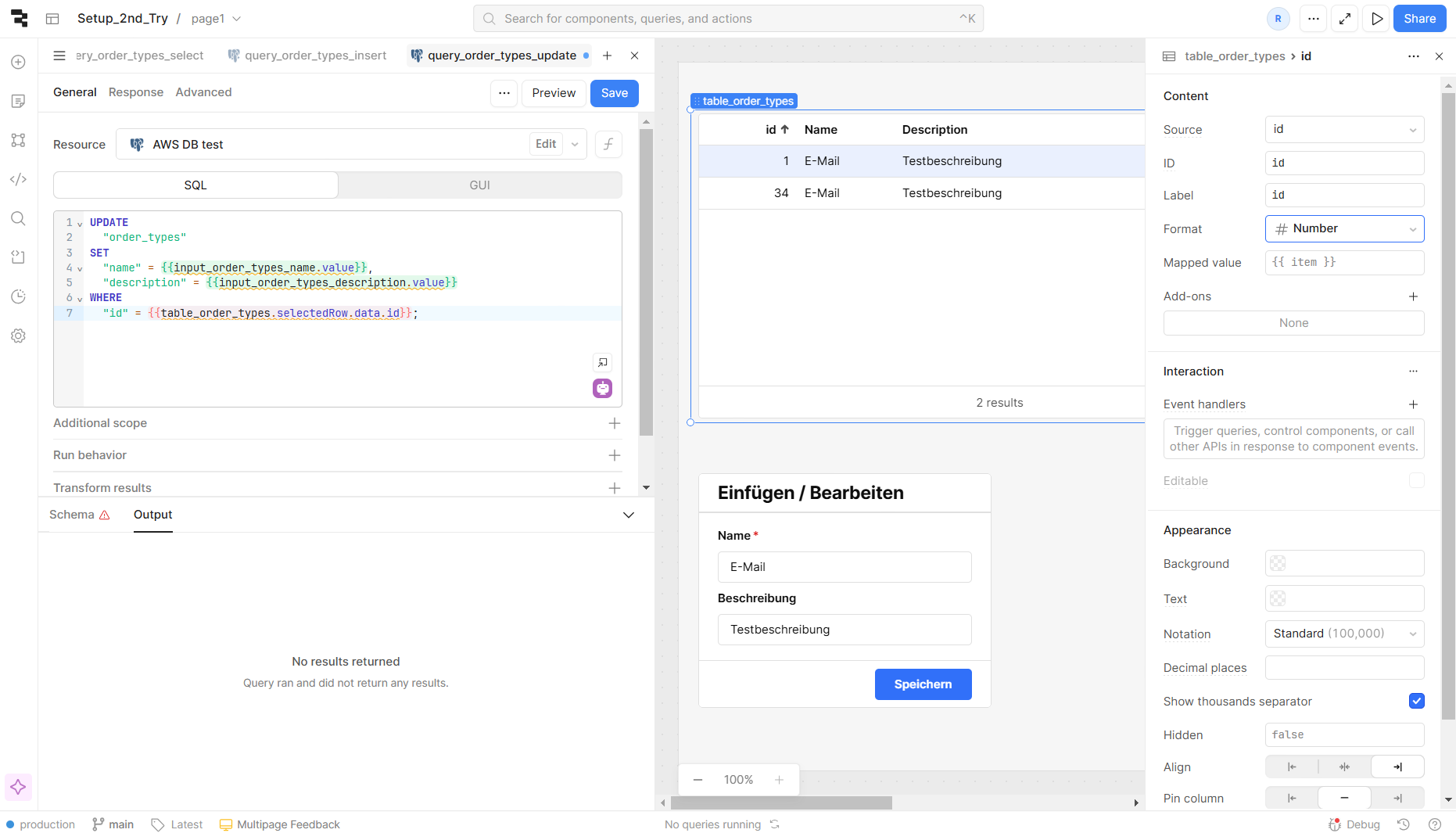
Task: Toggle the Editable checkbox
Action: tap(1416, 480)
